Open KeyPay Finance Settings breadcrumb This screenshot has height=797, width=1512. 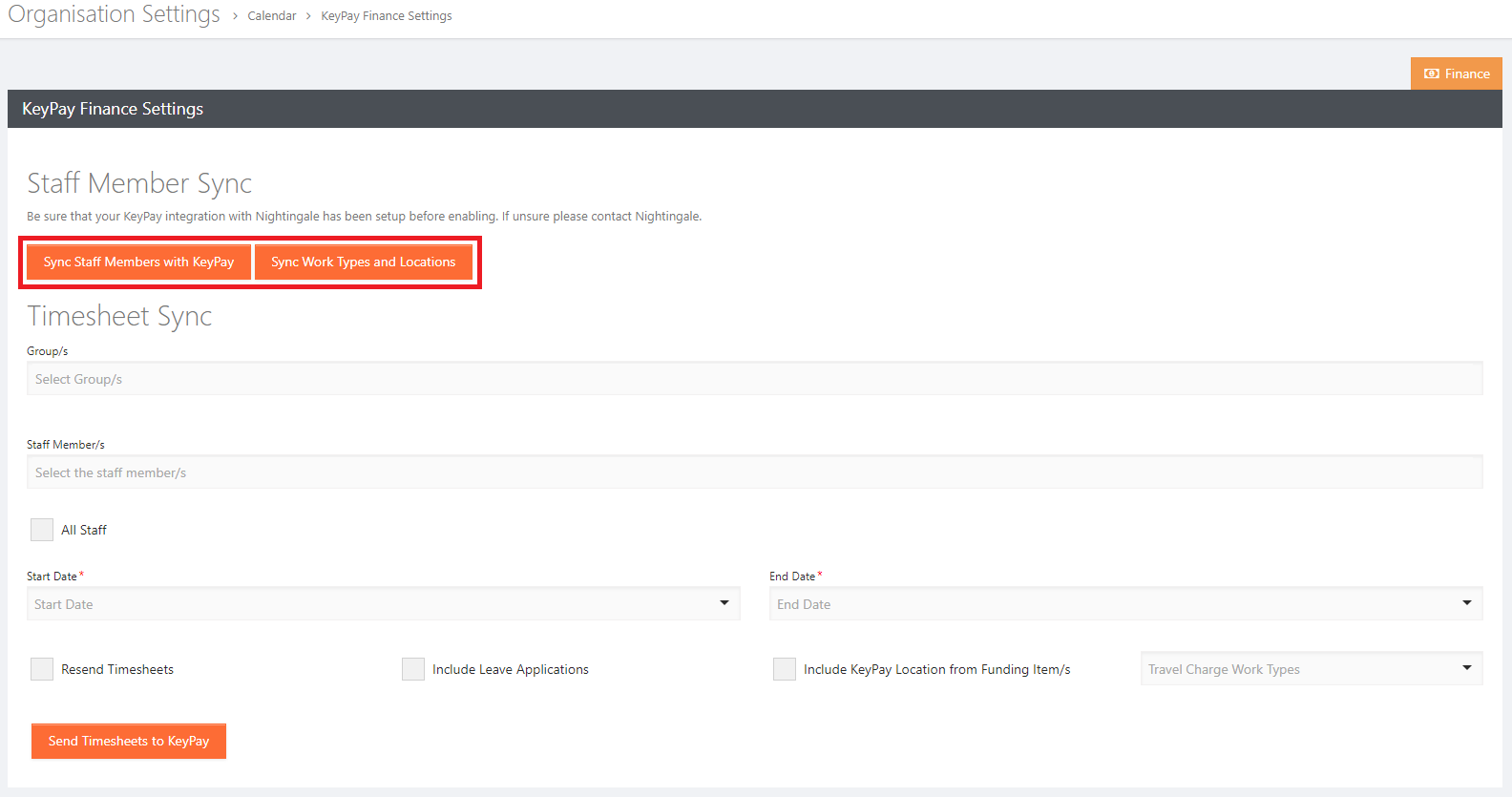(387, 16)
